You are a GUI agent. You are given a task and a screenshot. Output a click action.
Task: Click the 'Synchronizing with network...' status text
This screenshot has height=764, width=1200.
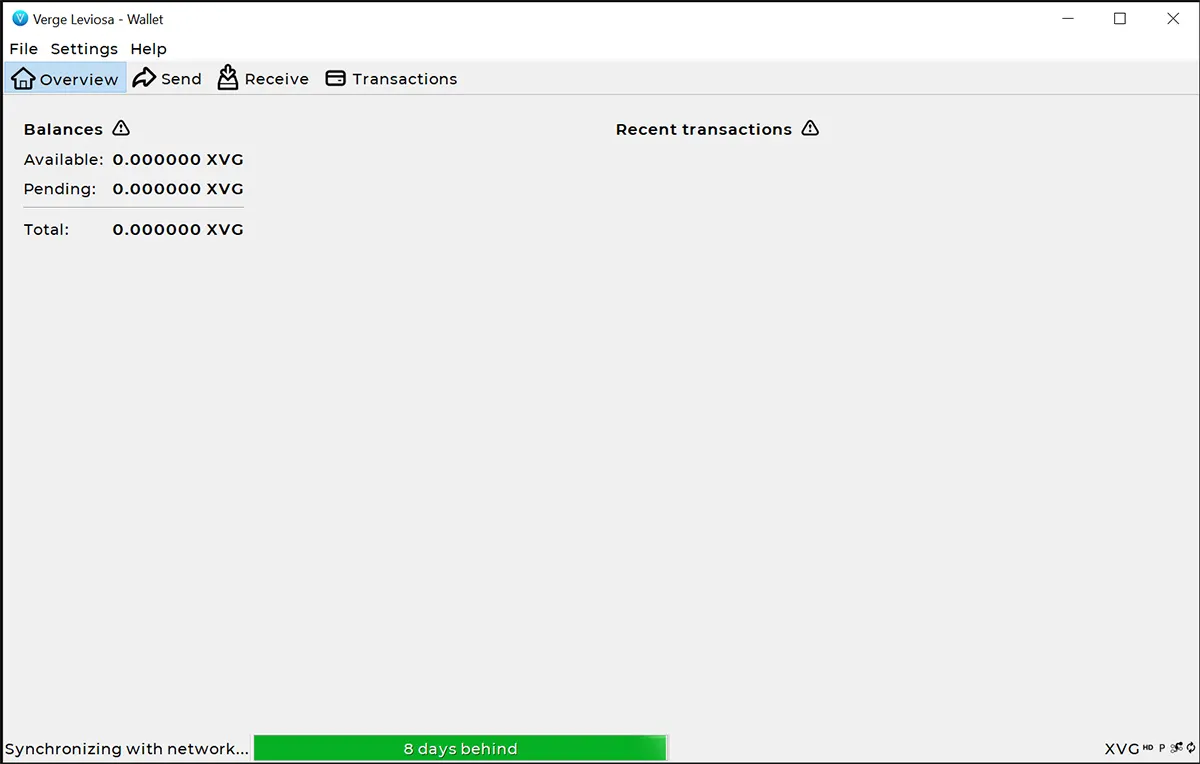click(127, 748)
